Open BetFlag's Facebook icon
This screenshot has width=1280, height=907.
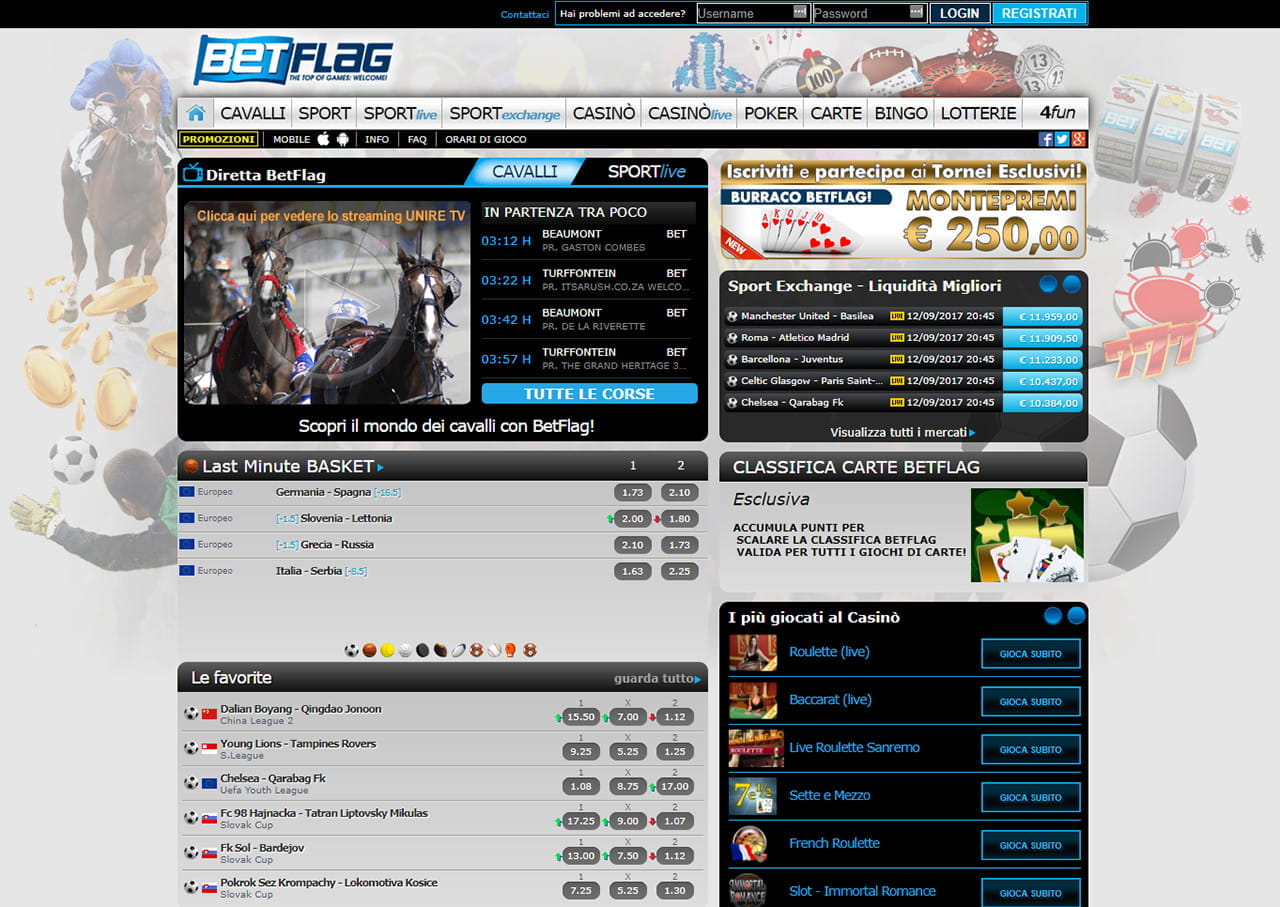coord(1046,139)
